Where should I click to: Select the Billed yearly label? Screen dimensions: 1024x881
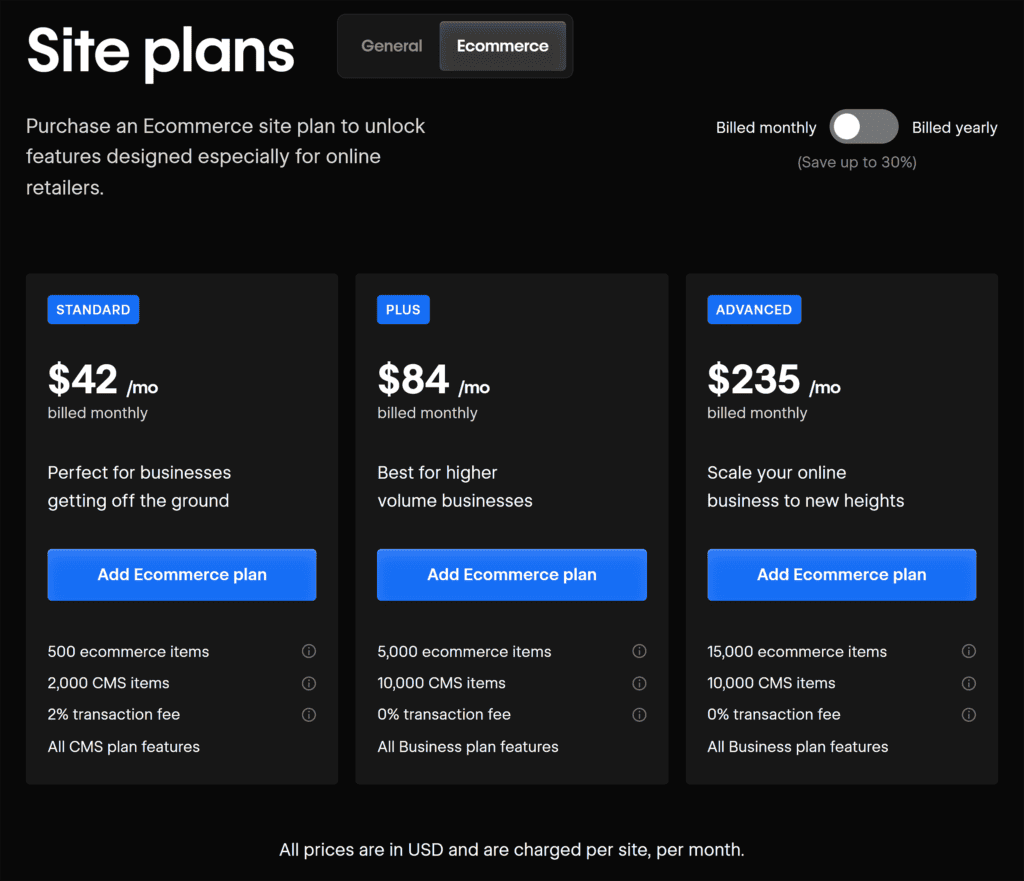coord(954,128)
